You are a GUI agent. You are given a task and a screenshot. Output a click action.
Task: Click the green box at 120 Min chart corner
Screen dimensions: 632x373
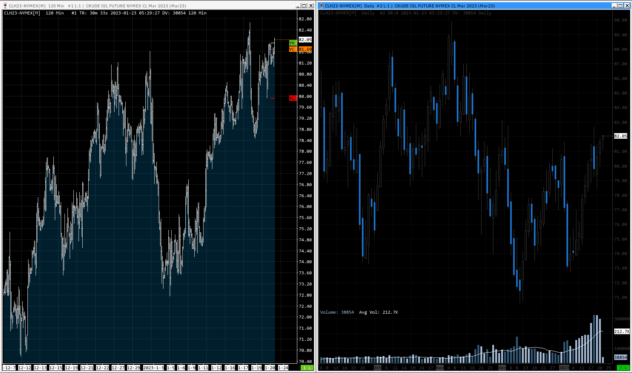tap(307, 368)
